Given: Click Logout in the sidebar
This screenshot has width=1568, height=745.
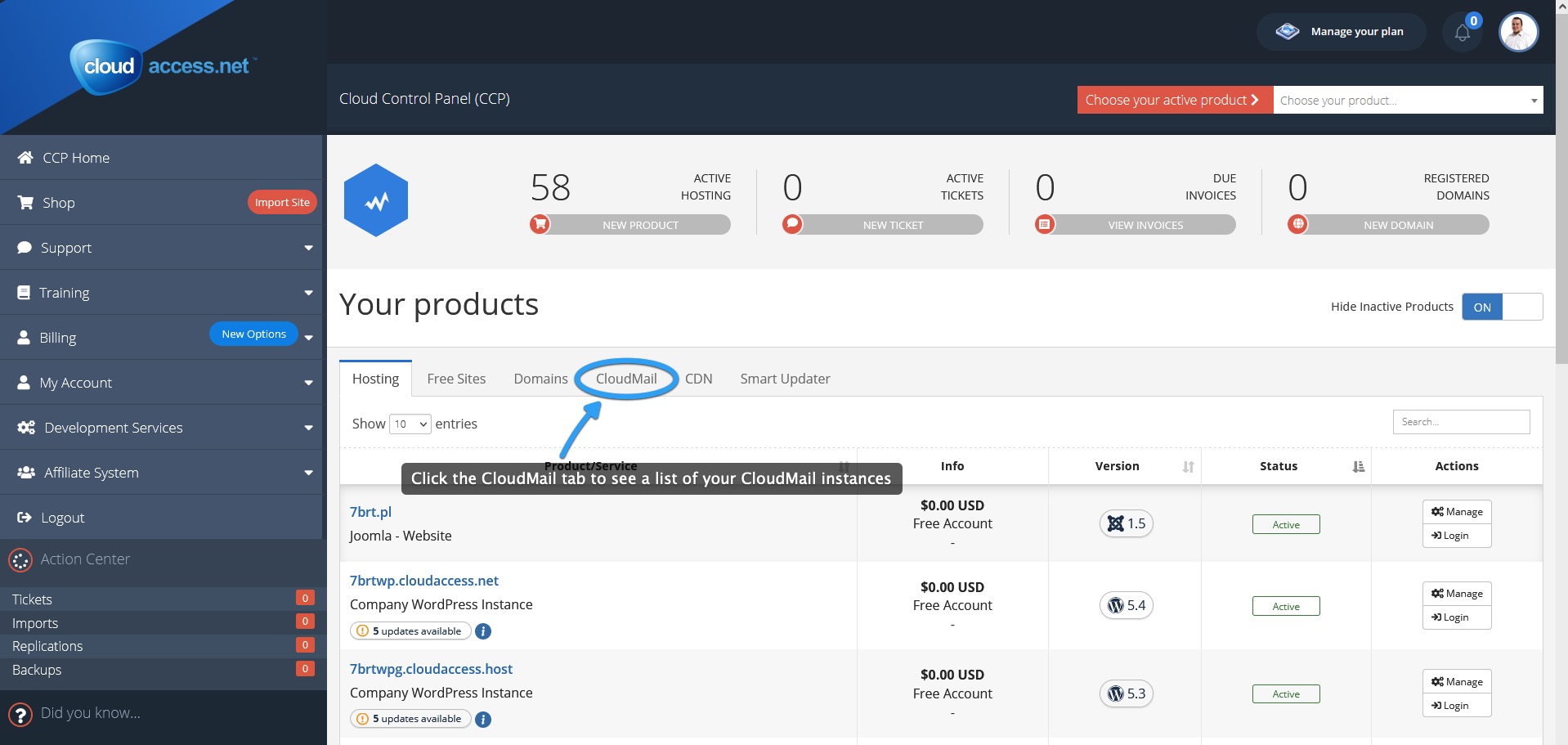Looking at the screenshot, I should coord(161,517).
